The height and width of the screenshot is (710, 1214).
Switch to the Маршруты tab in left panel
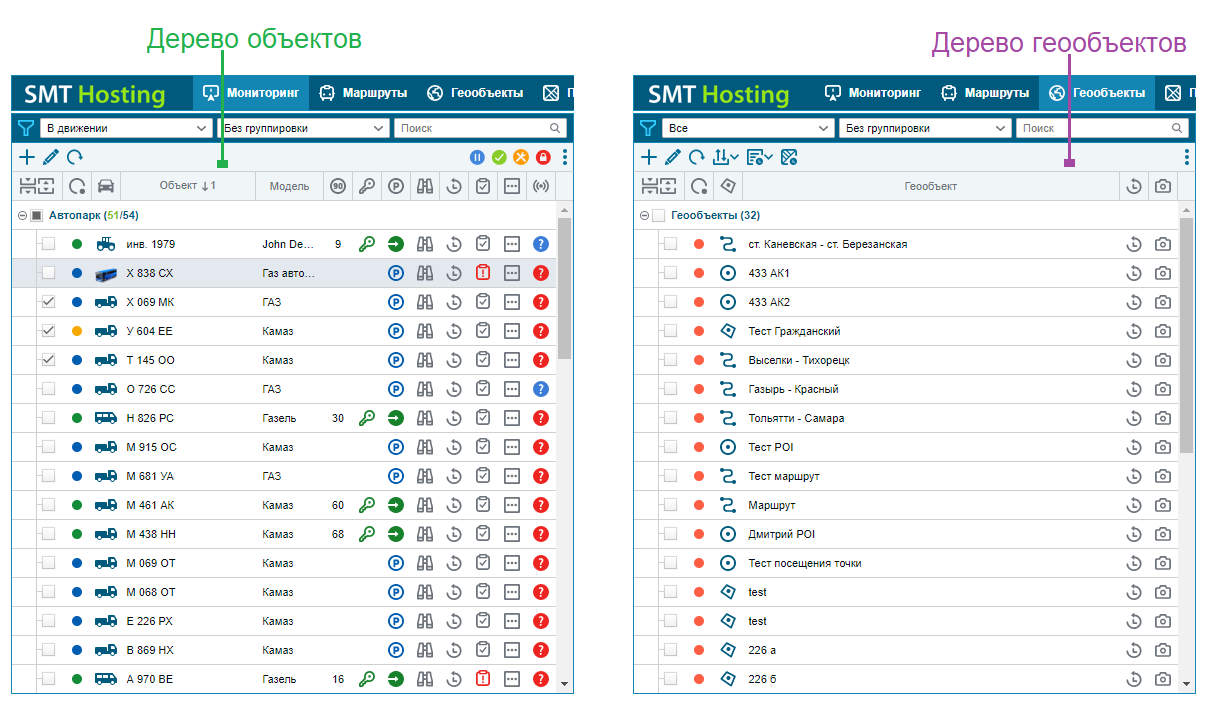pos(363,93)
